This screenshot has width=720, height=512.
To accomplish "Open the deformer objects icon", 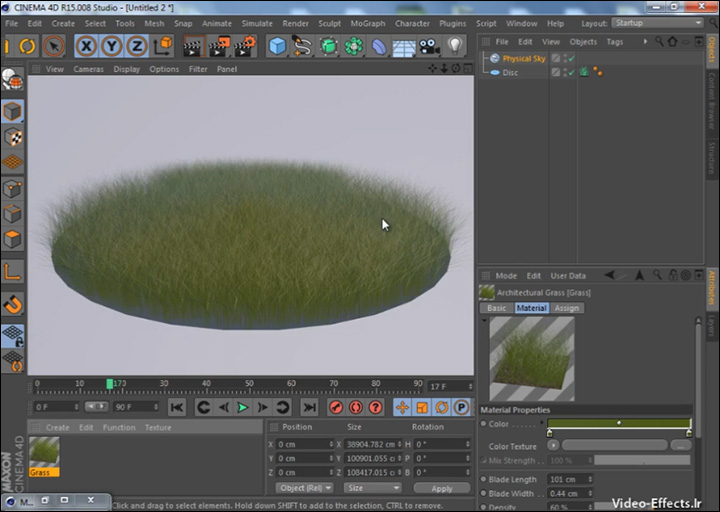I will coord(378,46).
